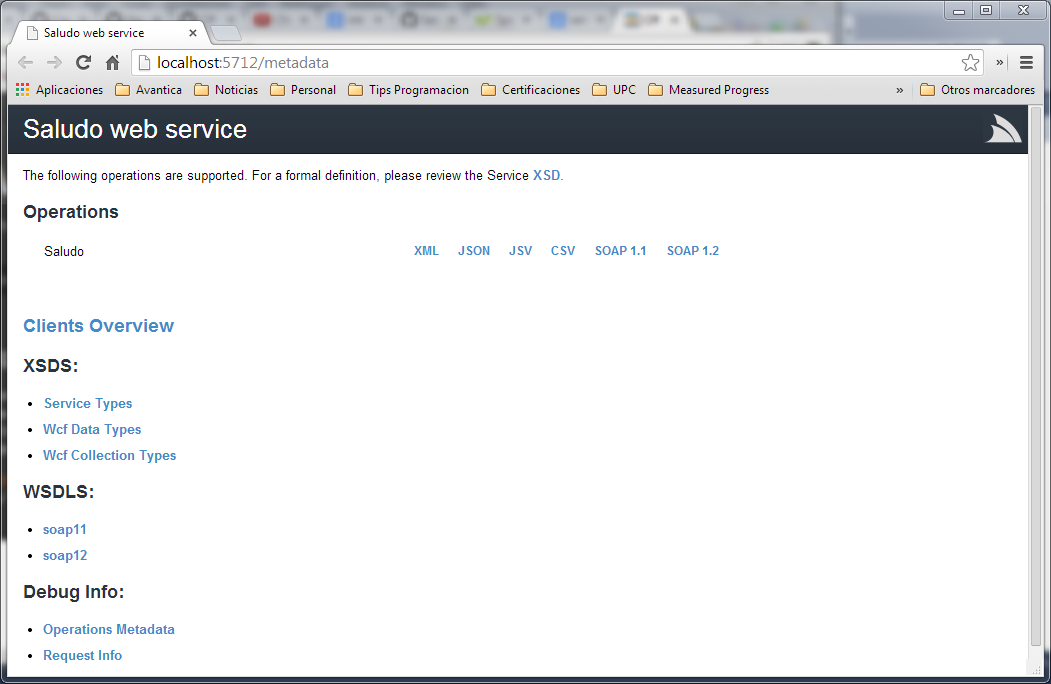Click the page icon in the address bar
The width and height of the screenshot is (1051, 684).
click(143, 62)
